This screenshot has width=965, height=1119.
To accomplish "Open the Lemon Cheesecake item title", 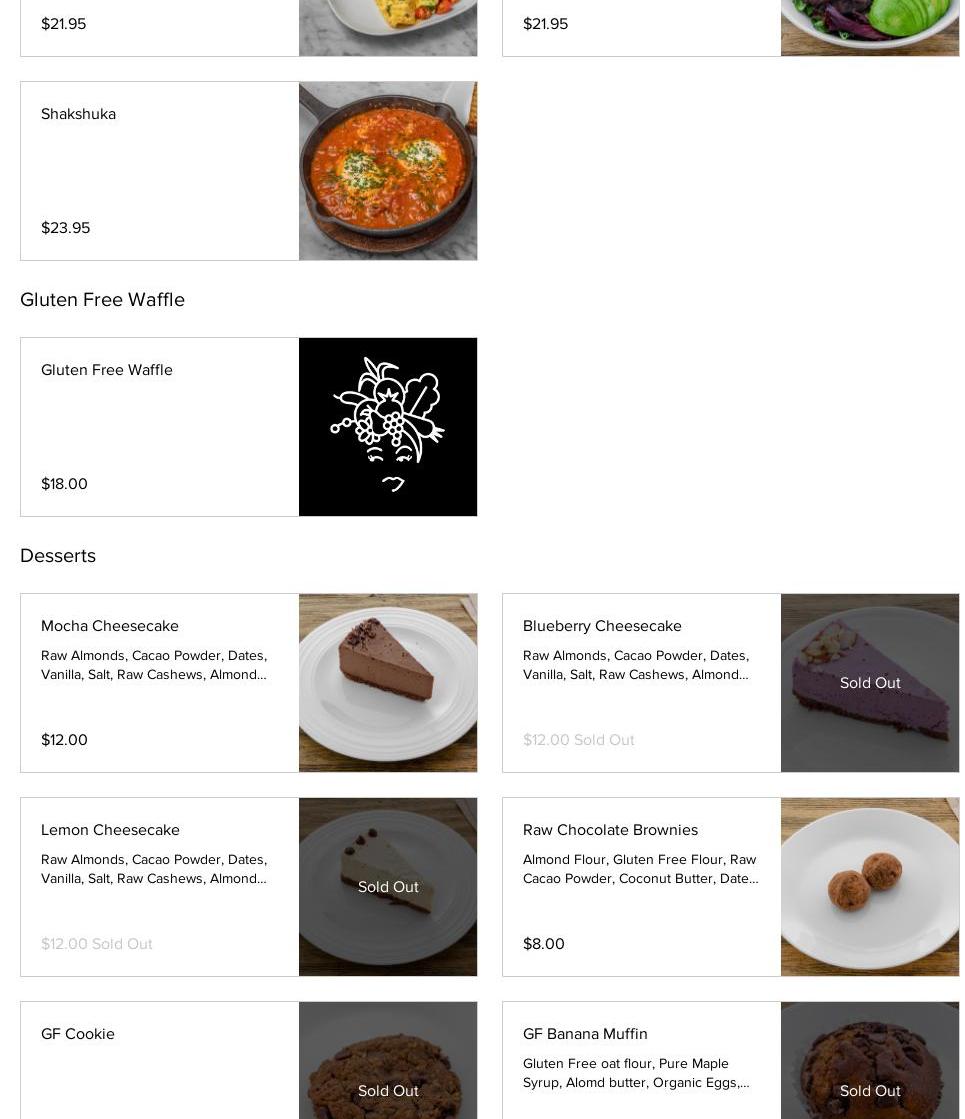I will pyautogui.click(x=110, y=830).
